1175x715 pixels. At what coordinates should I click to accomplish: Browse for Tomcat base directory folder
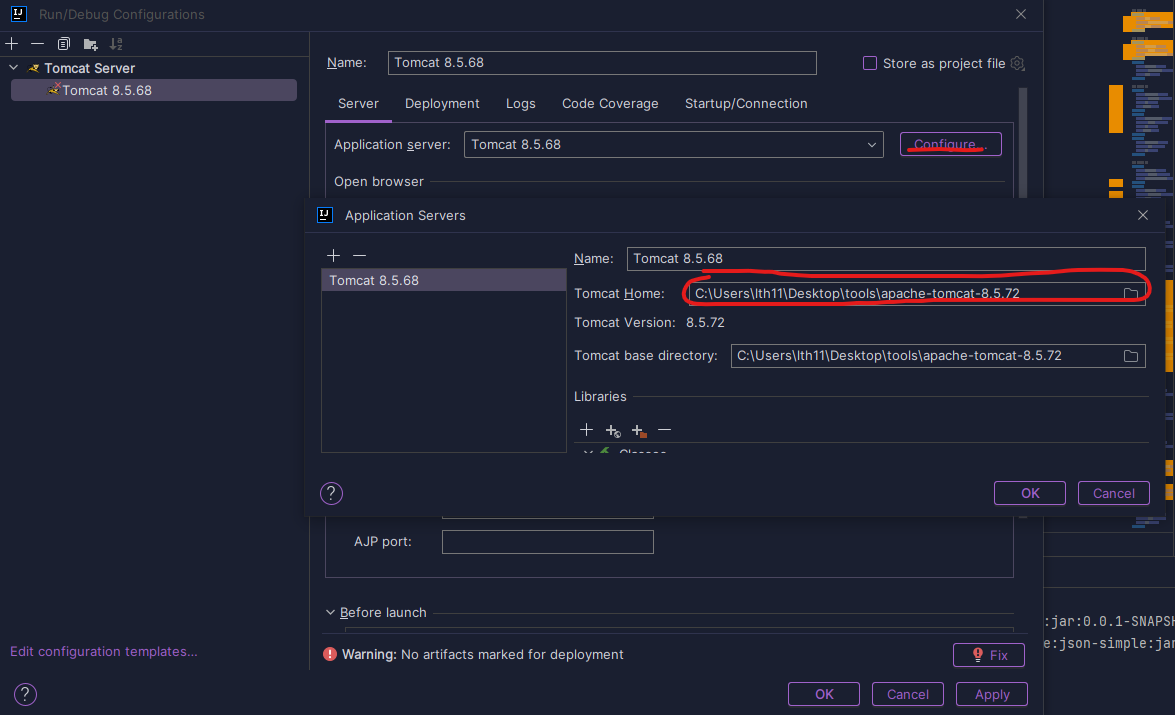tap(1131, 356)
